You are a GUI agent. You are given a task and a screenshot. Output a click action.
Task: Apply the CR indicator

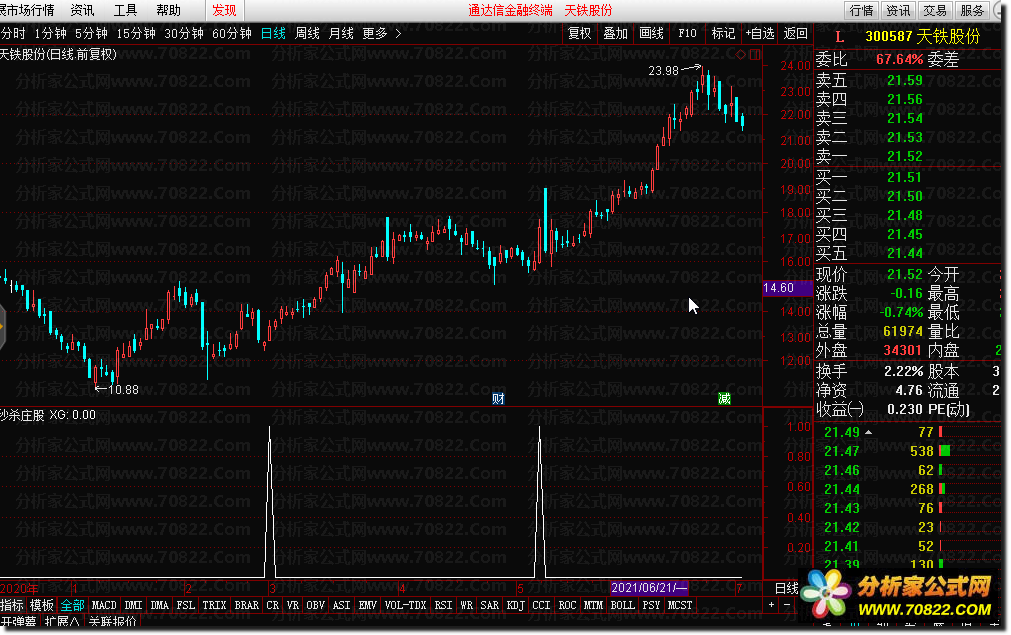(273, 605)
